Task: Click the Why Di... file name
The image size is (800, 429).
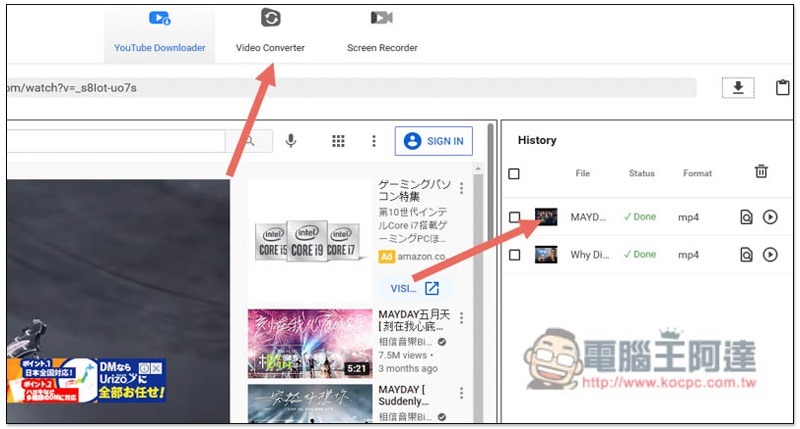Action: [x=590, y=255]
